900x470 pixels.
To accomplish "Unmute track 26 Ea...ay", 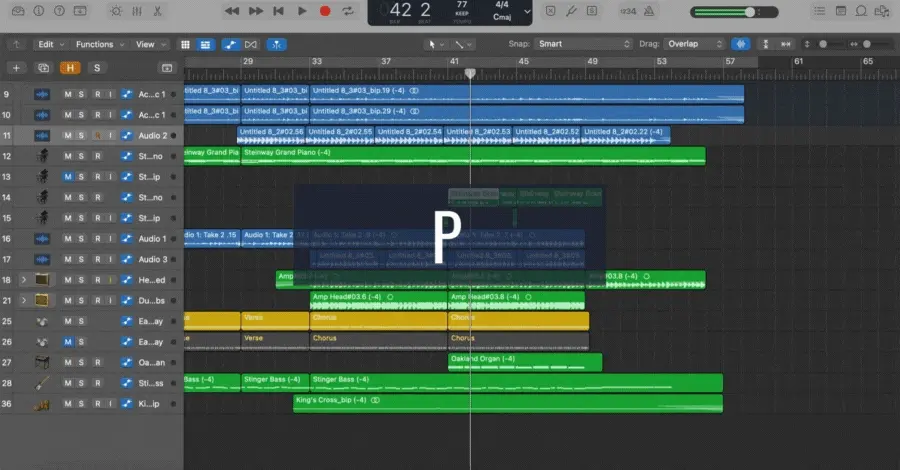I will pos(68,342).
